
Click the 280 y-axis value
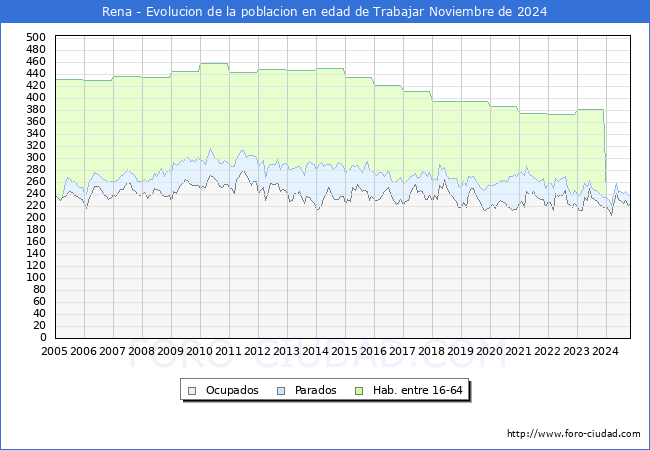[36, 170]
